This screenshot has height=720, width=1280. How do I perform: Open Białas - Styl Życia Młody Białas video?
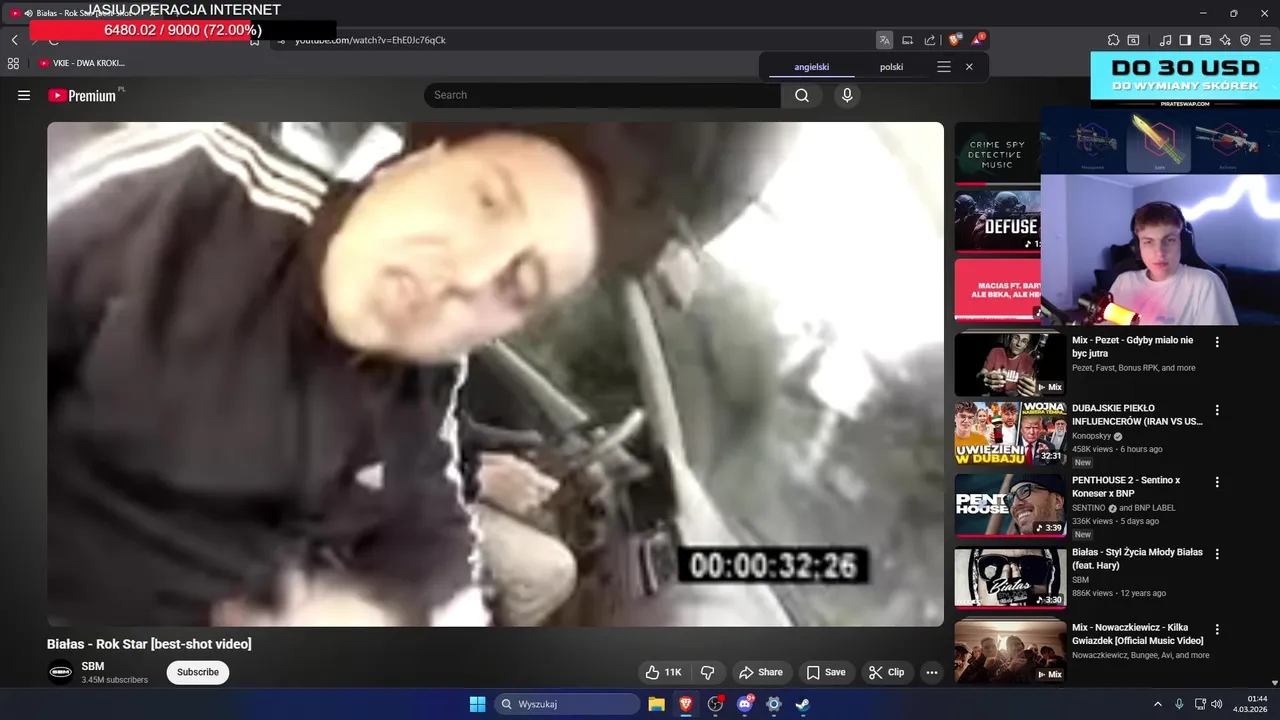(x=1137, y=559)
